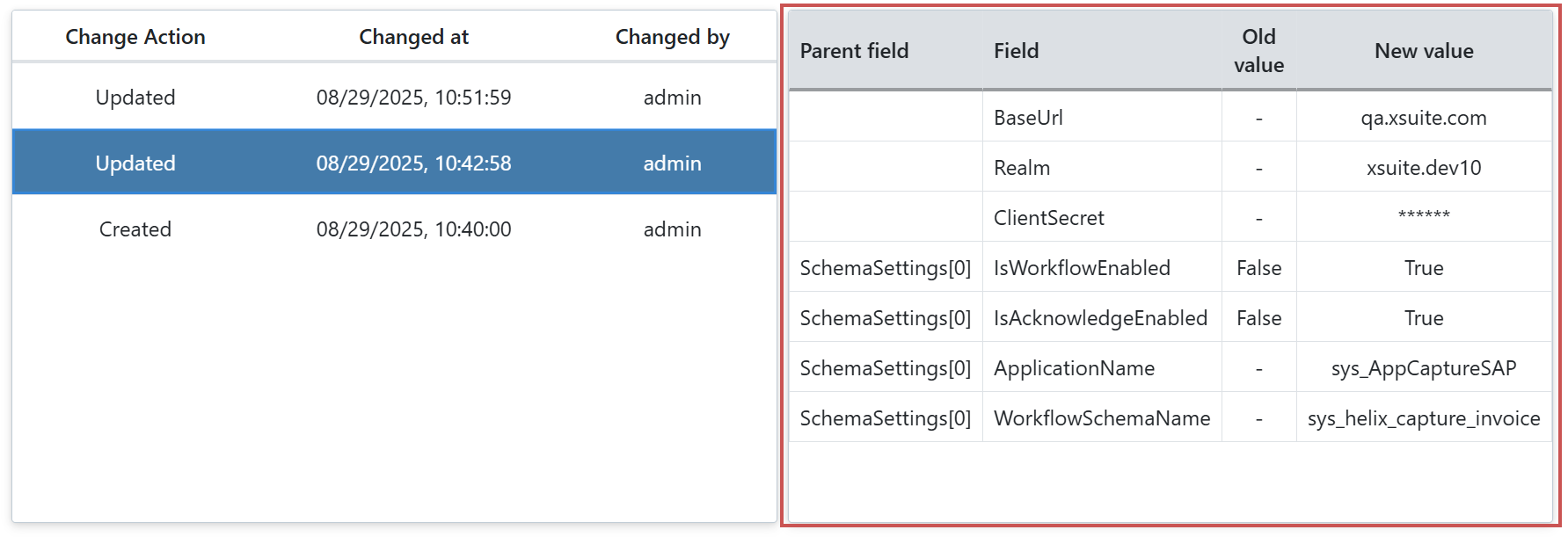Select the Updated row from 10:51:59

coord(135,98)
